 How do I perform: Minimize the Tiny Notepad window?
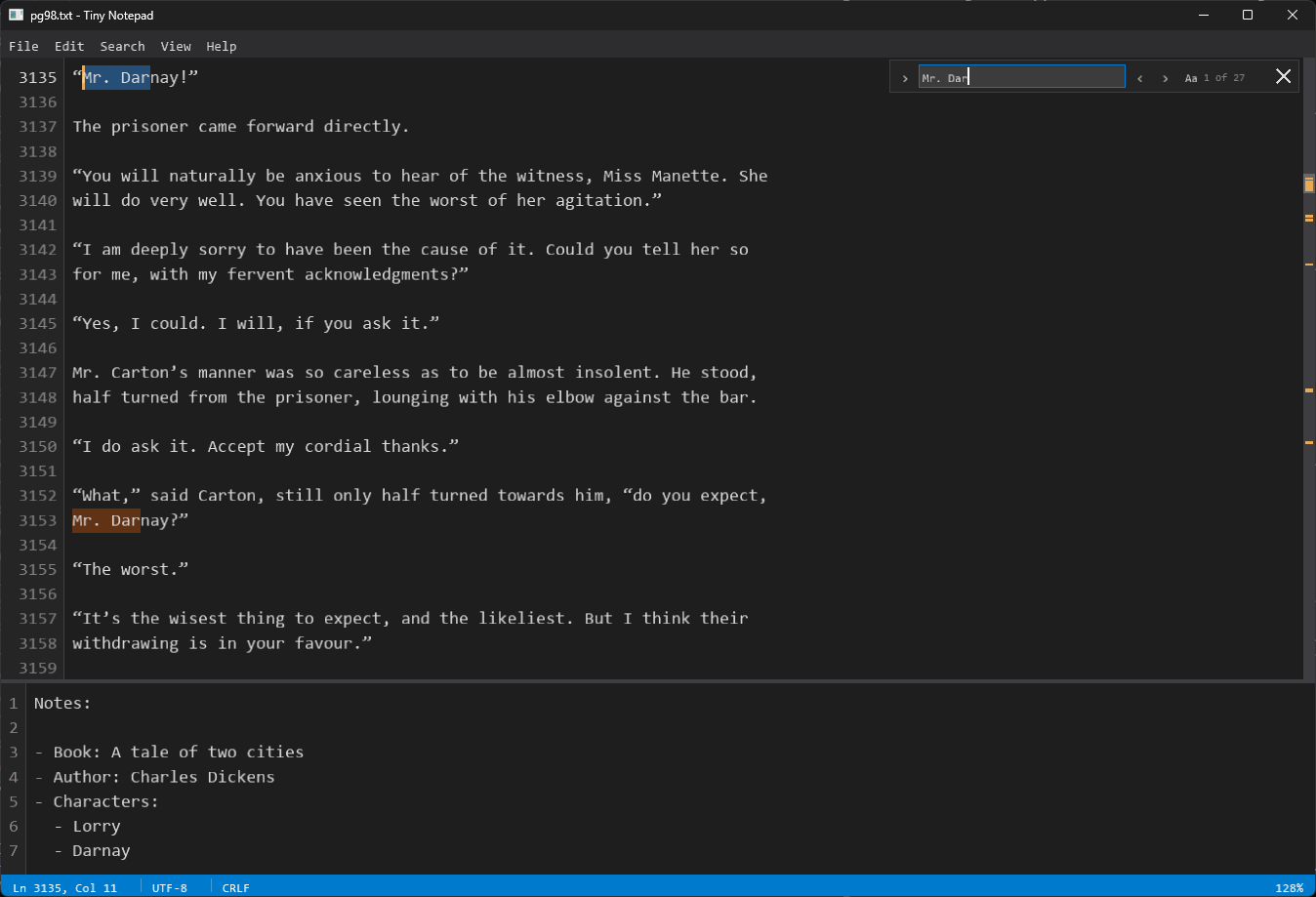[x=1203, y=15]
